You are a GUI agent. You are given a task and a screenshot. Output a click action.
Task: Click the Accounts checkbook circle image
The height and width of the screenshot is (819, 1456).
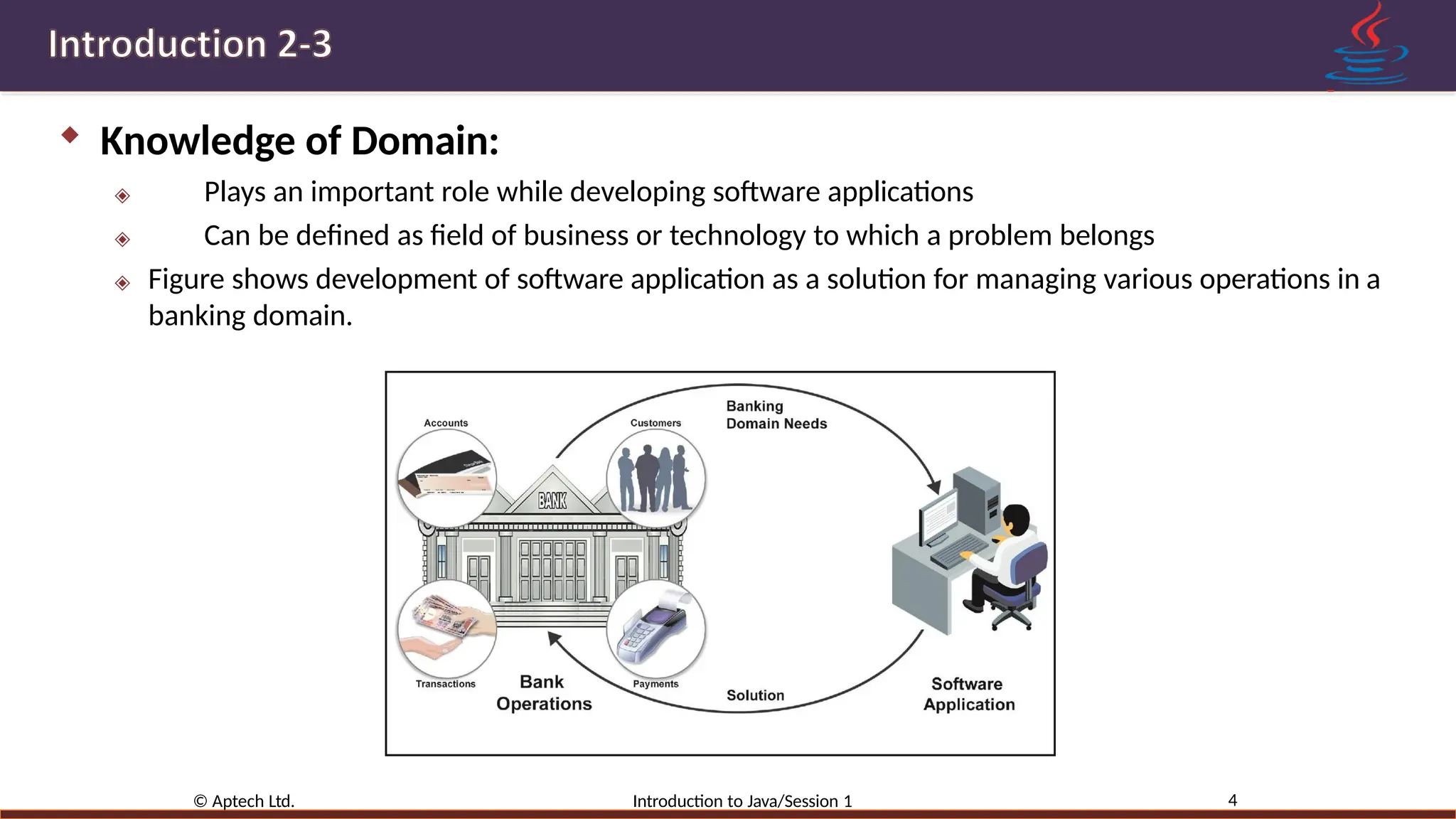pos(446,478)
